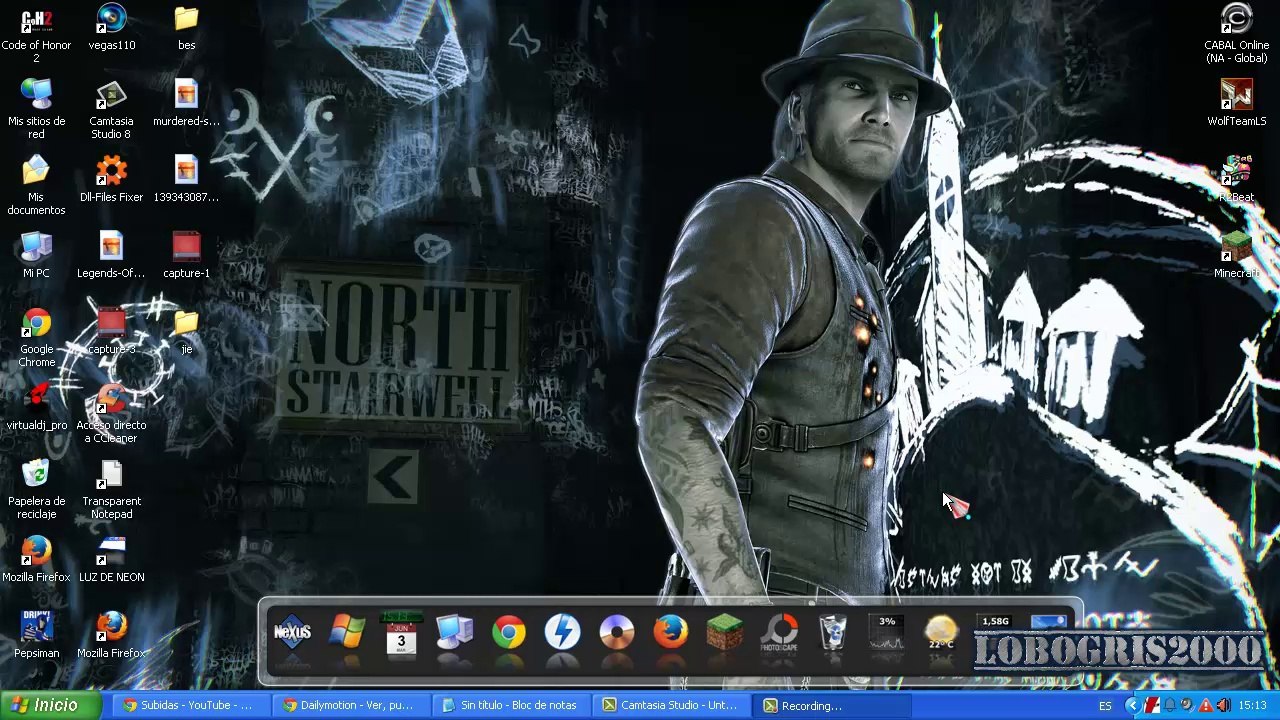1280x720 pixels.
Task: Launch Chrome from the Nexus dock
Action: click(509, 632)
